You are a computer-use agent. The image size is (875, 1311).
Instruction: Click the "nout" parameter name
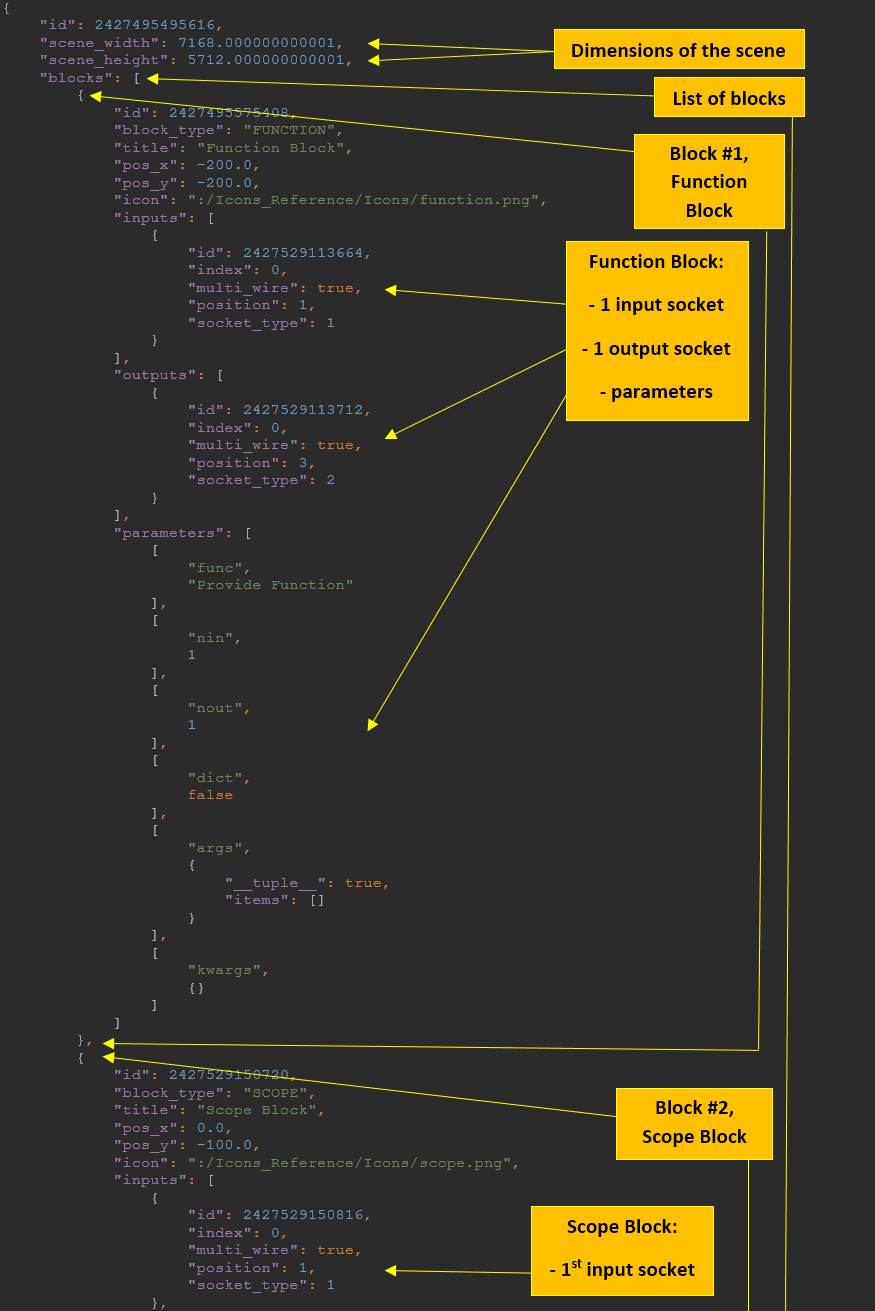(216, 708)
